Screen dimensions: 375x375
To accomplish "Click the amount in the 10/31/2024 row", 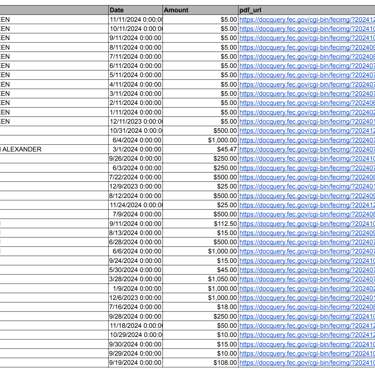I will click(201, 131).
